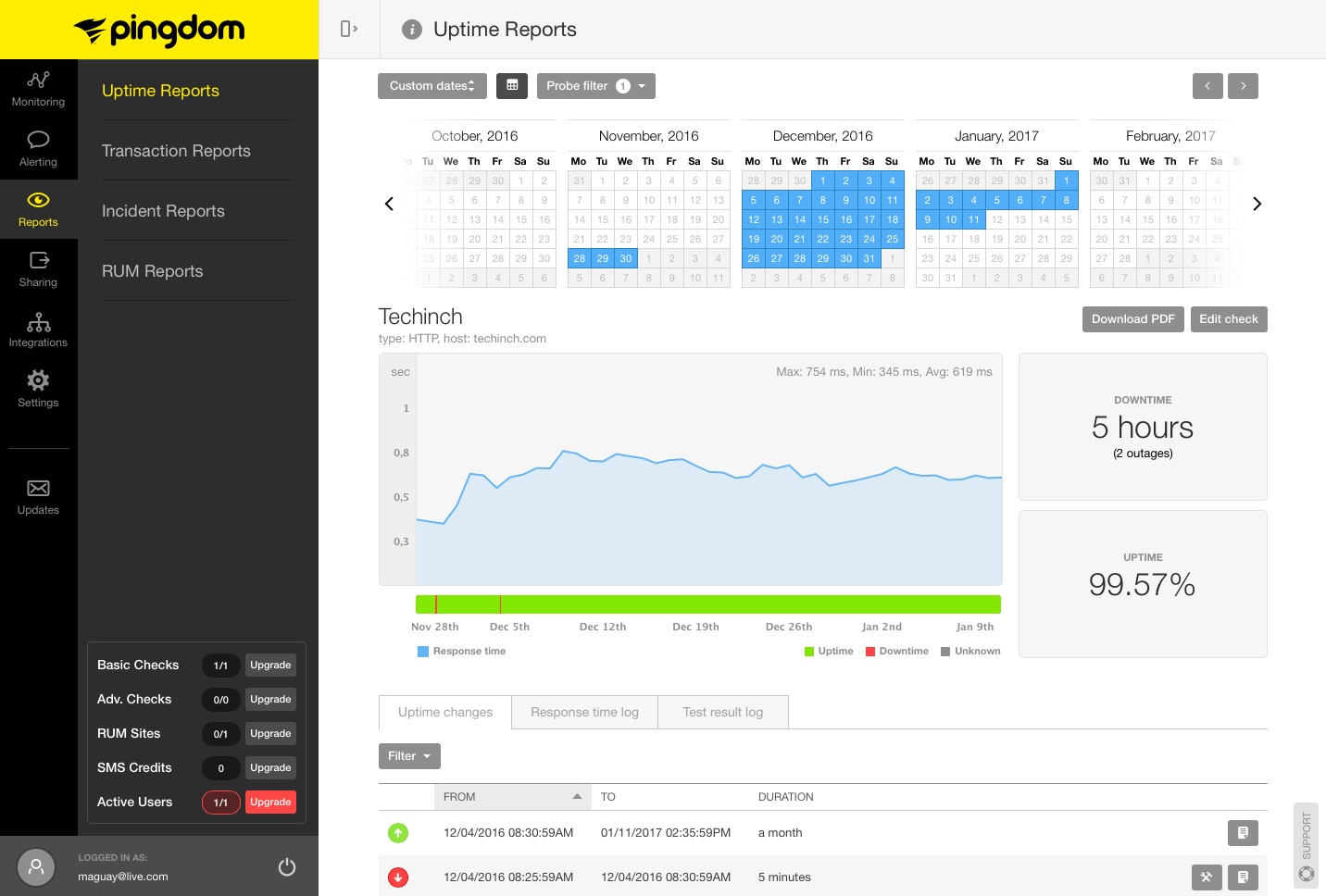This screenshot has width=1326, height=896.
Task: Click the maguay@live.com account text
Action: point(123,877)
